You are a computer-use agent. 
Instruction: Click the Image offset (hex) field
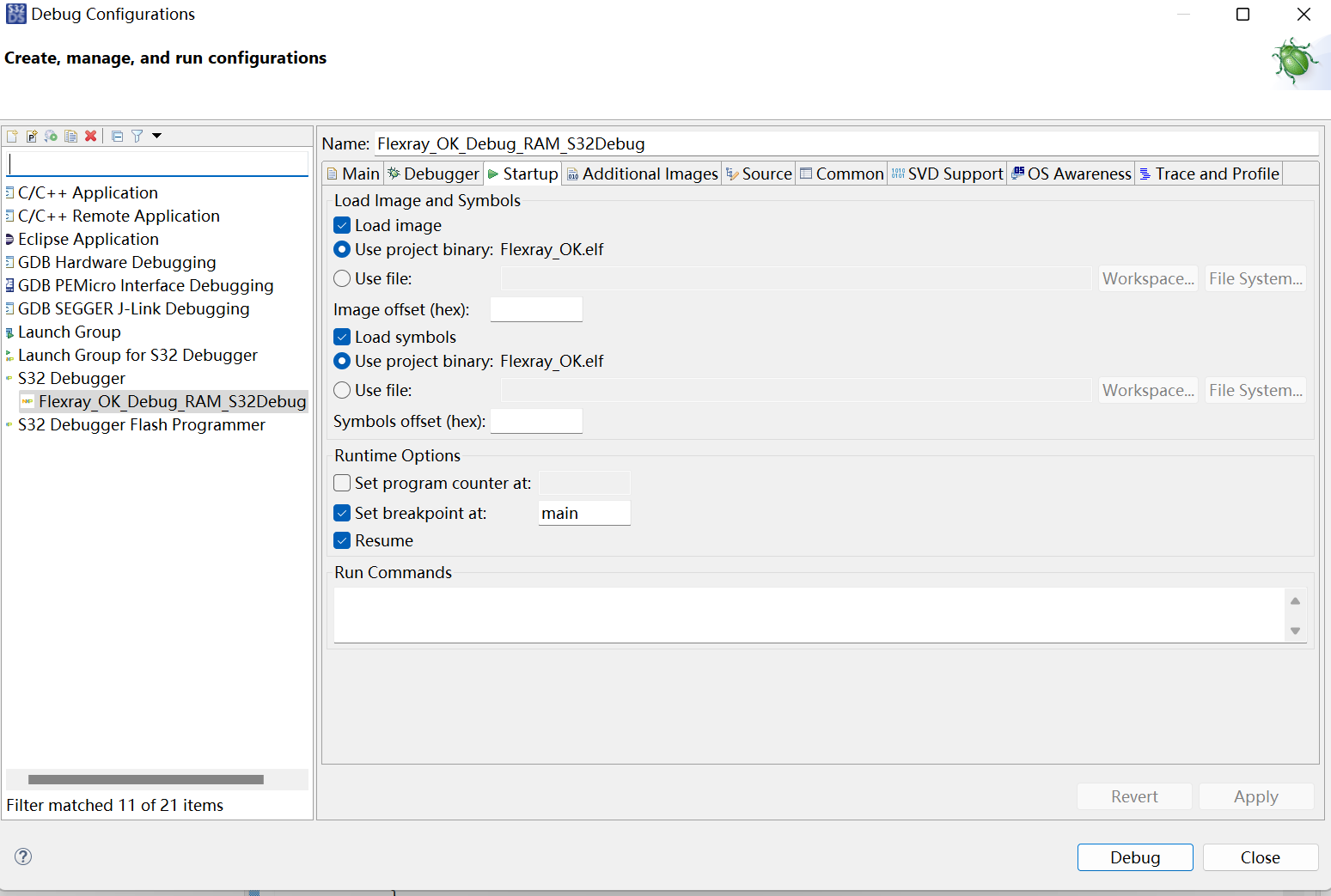coord(536,309)
